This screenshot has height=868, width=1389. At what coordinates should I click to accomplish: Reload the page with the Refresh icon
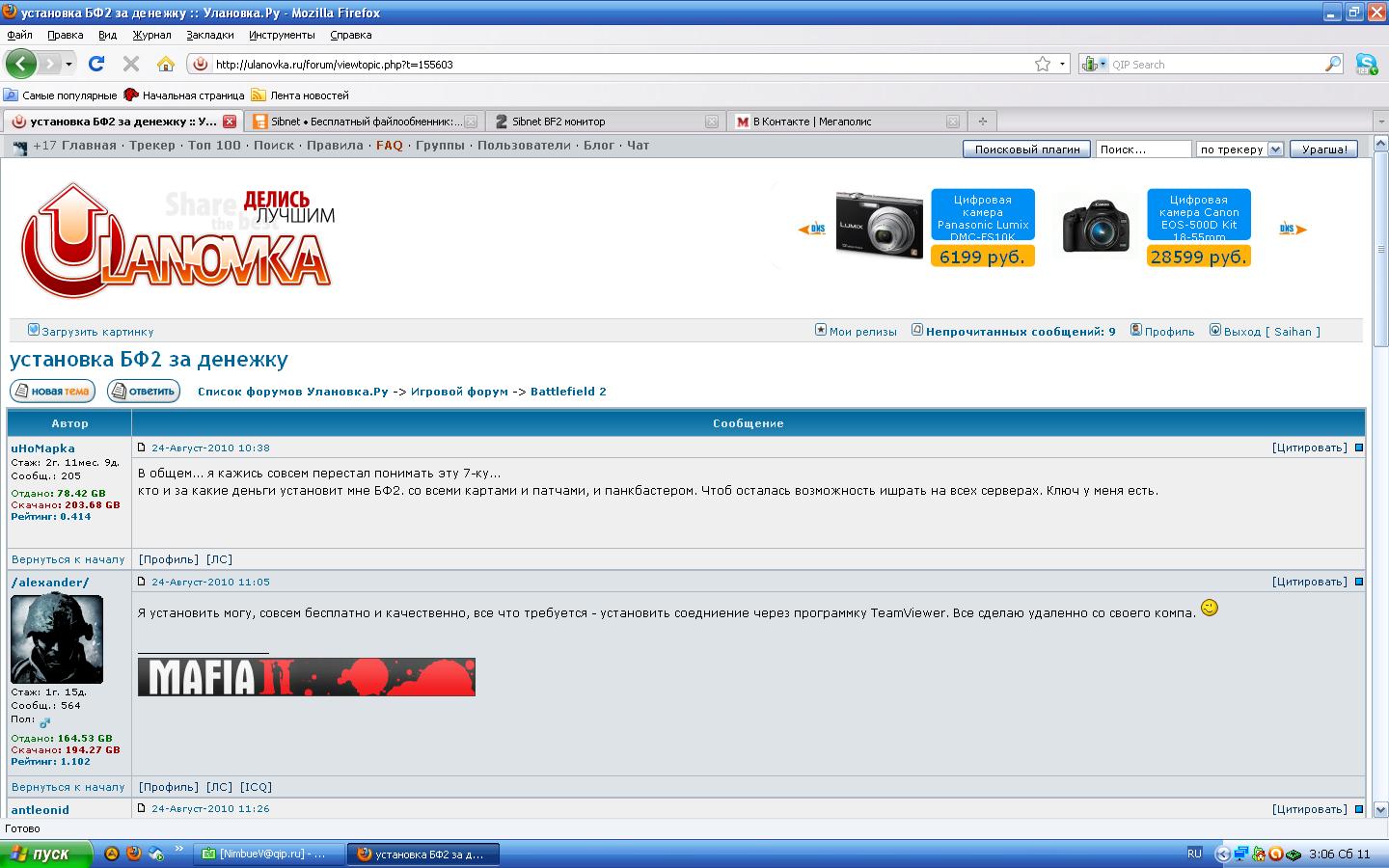[95, 64]
